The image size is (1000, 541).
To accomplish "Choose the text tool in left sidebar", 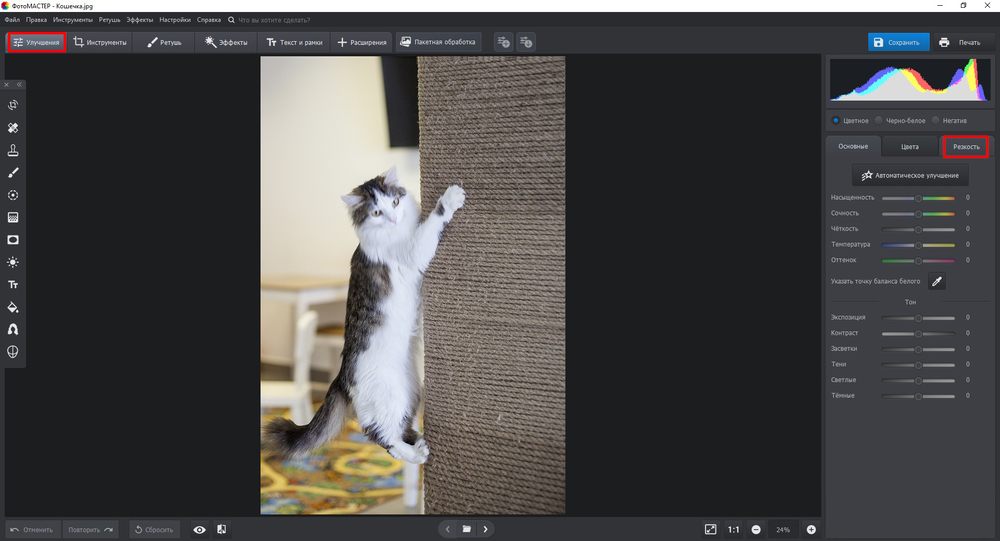I will (x=13, y=285).
